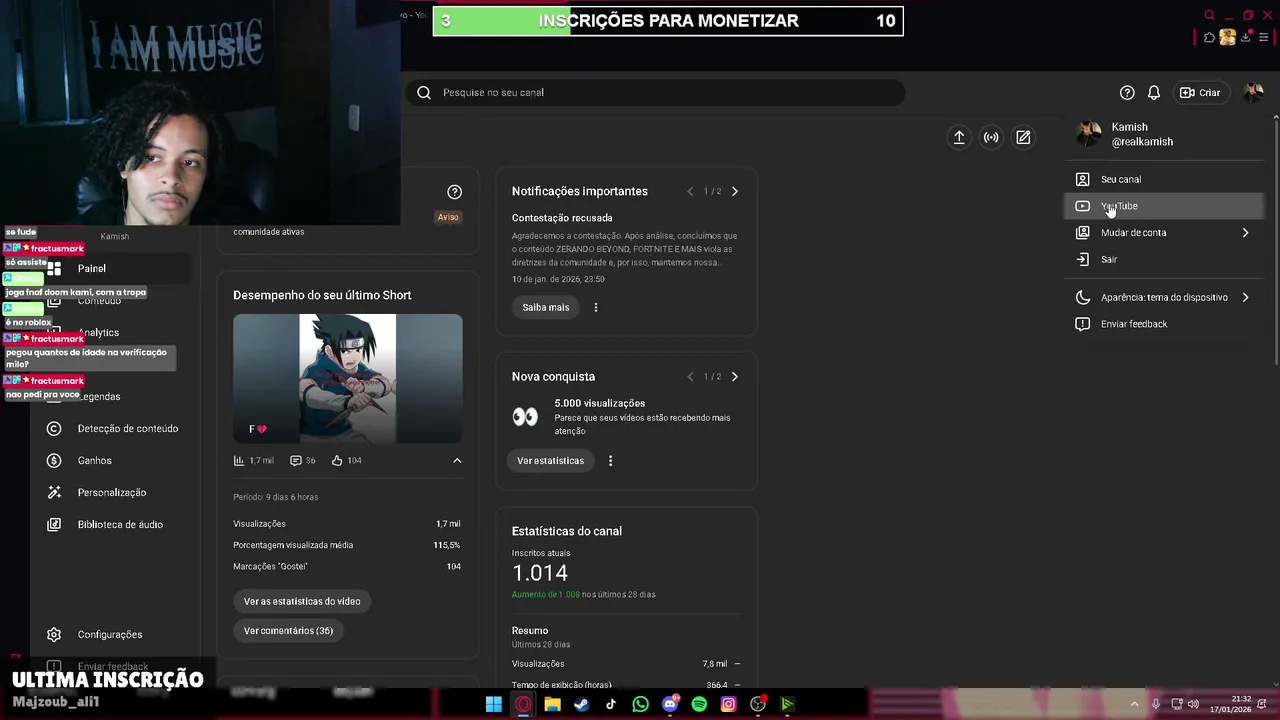
Task: Click the upload video icon
Action: click(959, 137)
